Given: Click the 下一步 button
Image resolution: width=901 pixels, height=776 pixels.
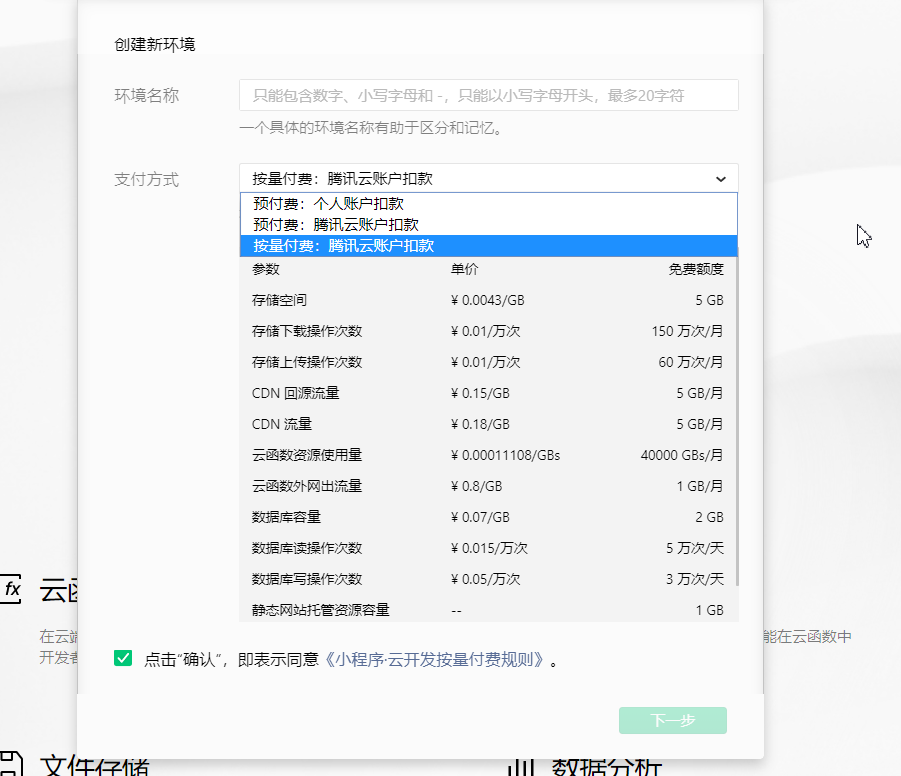Looking at the screenshot, I should (672, 720).
